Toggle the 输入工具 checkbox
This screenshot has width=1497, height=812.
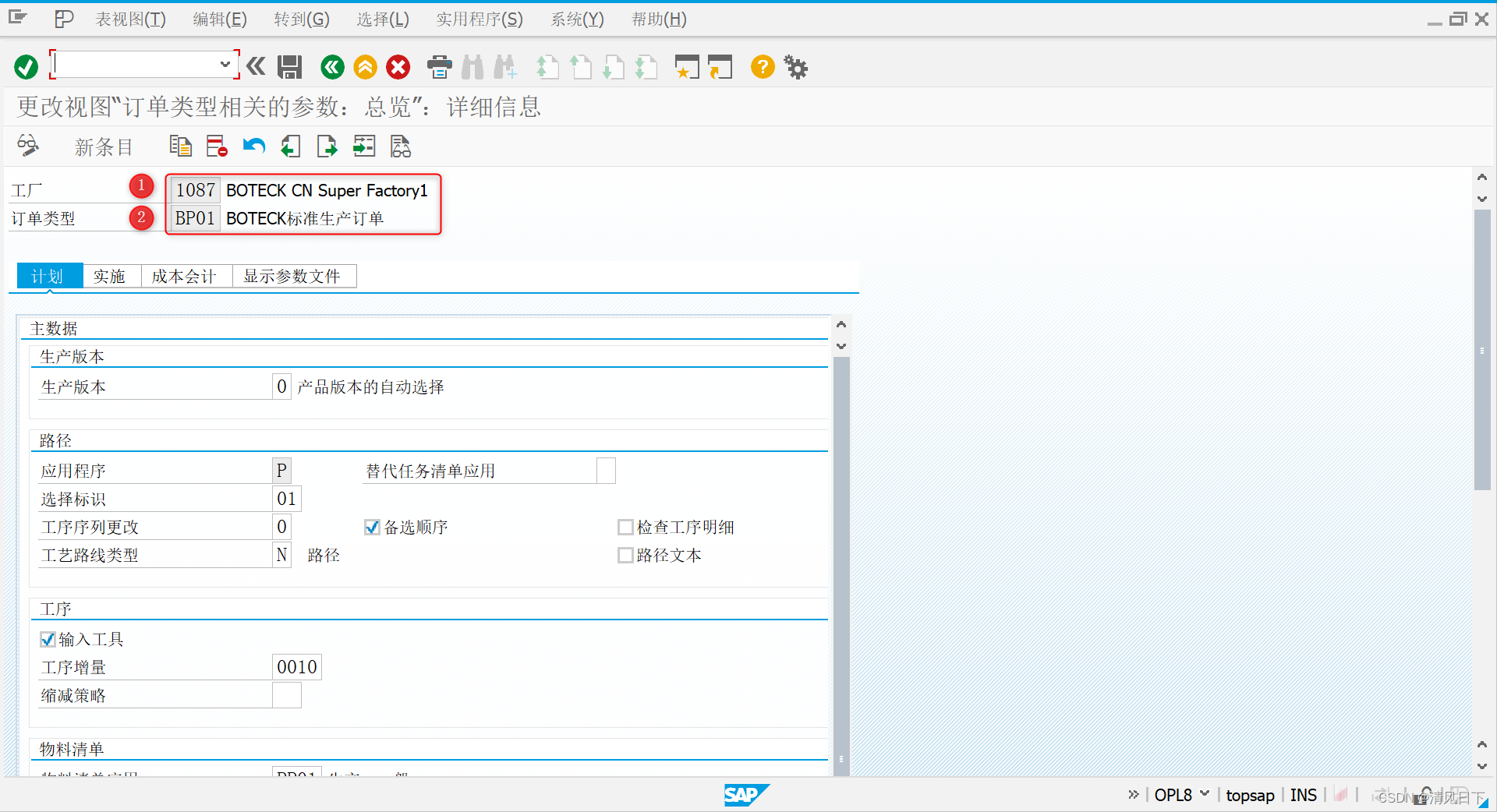[48, 640]
